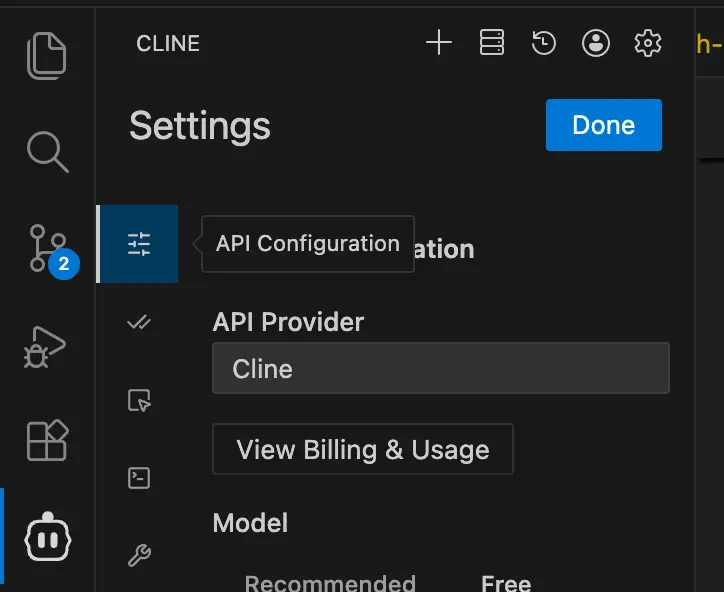The height and width of the screenshot is (592, 724).
Task: Open the browser cursor settings tab
Action: [139, 400]
